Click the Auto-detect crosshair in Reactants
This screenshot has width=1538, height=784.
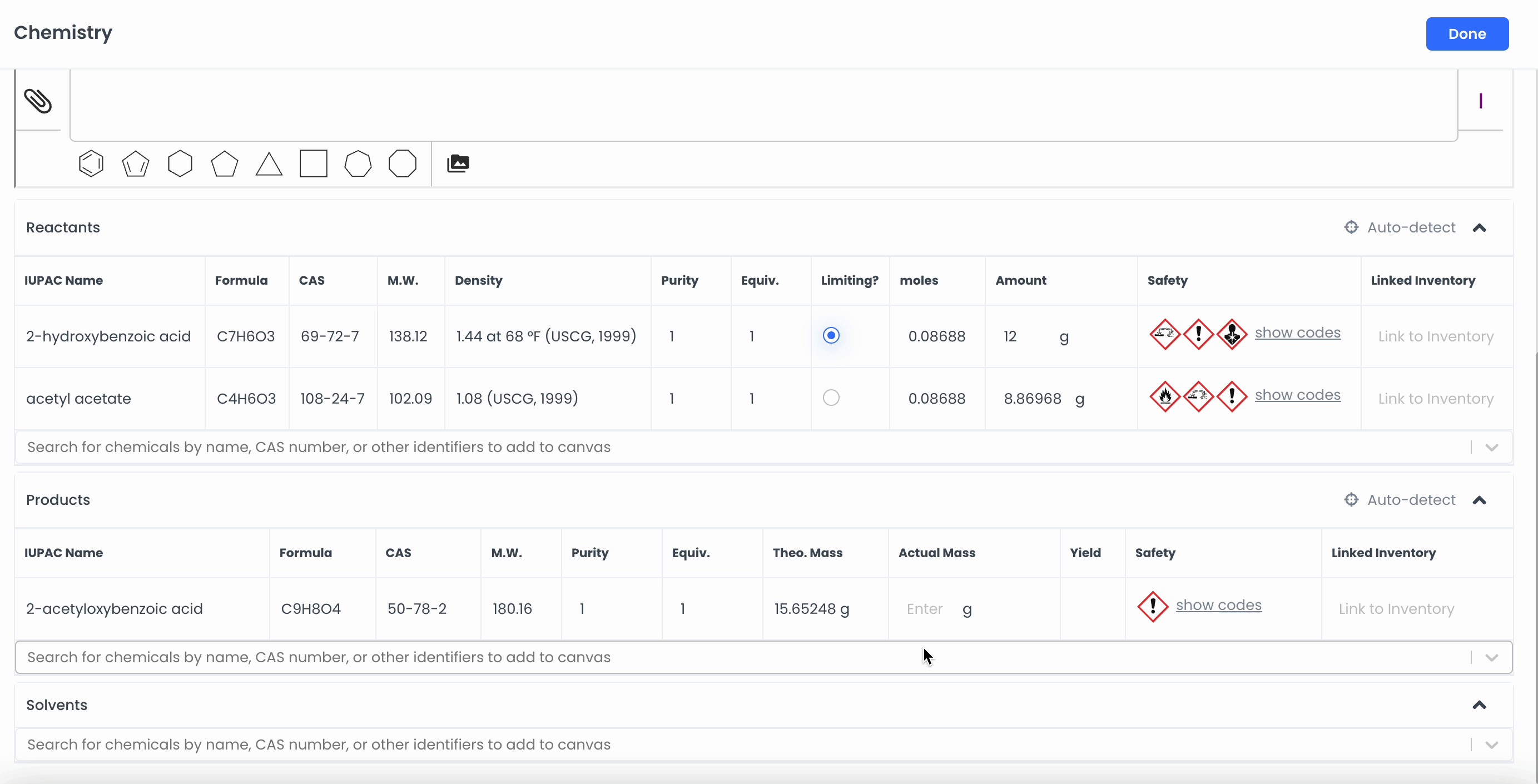(x=1351, y=227)
